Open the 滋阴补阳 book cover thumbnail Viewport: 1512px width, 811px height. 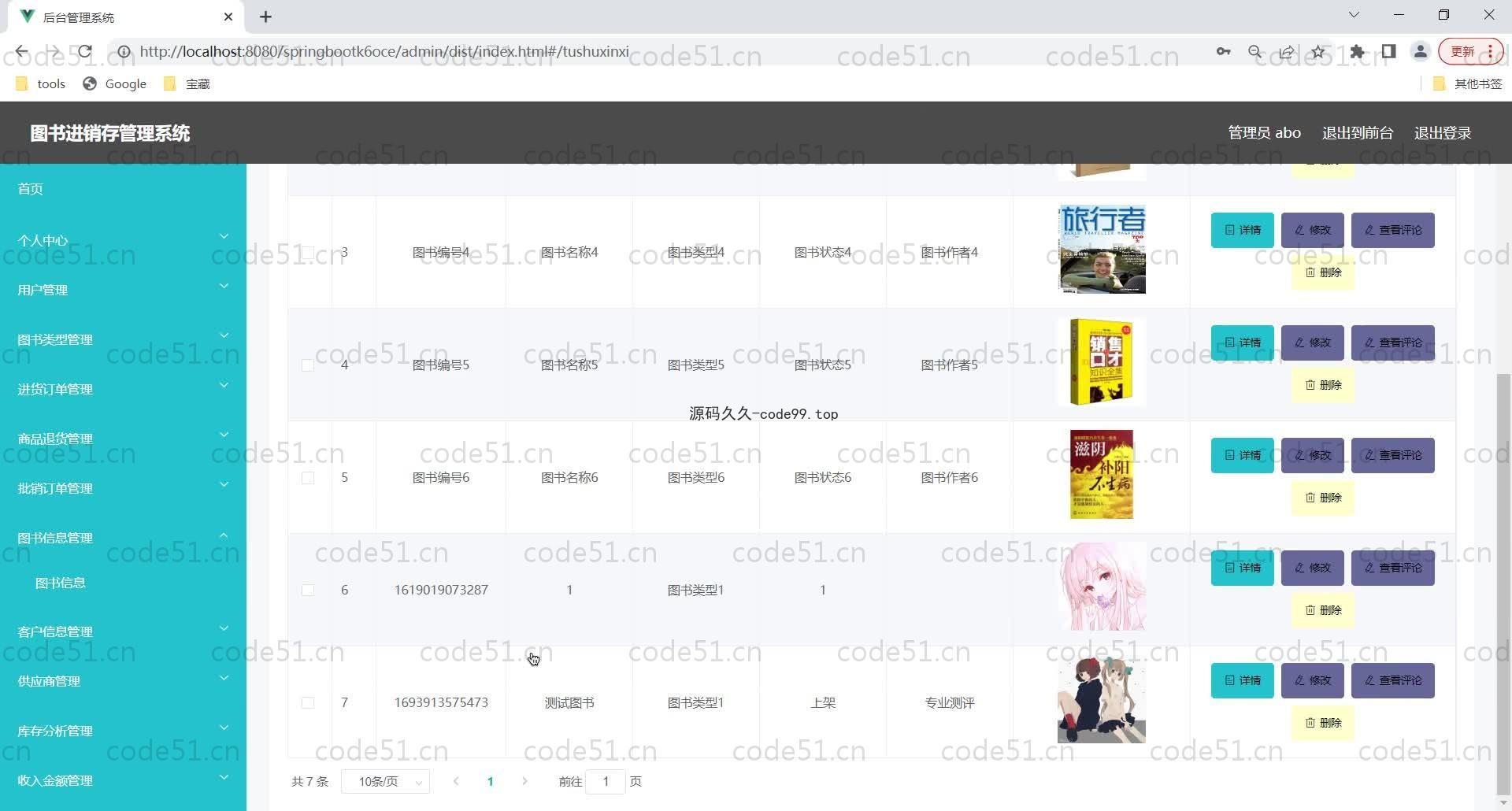pos(1101,474)
